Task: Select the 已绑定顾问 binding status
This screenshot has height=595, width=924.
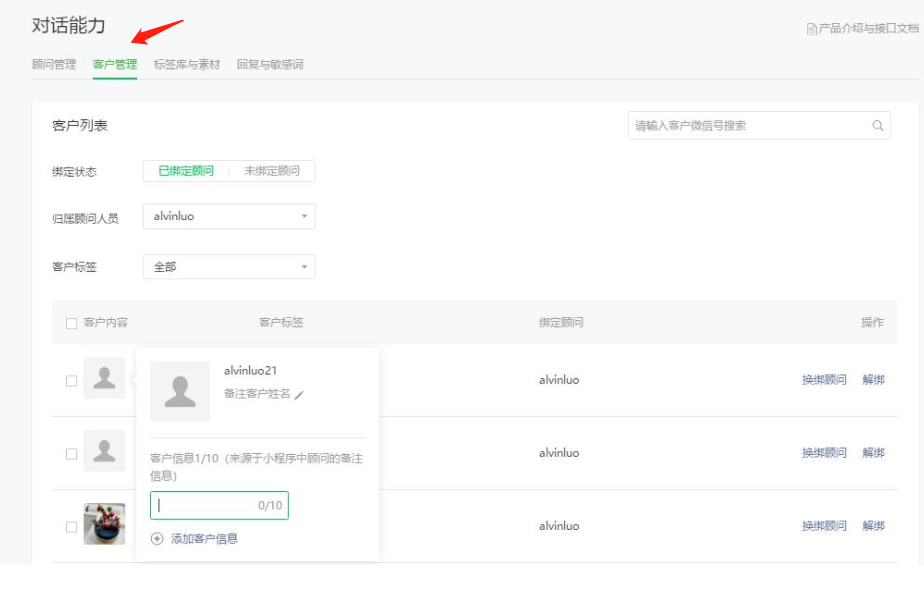Action: click(186, 171)
